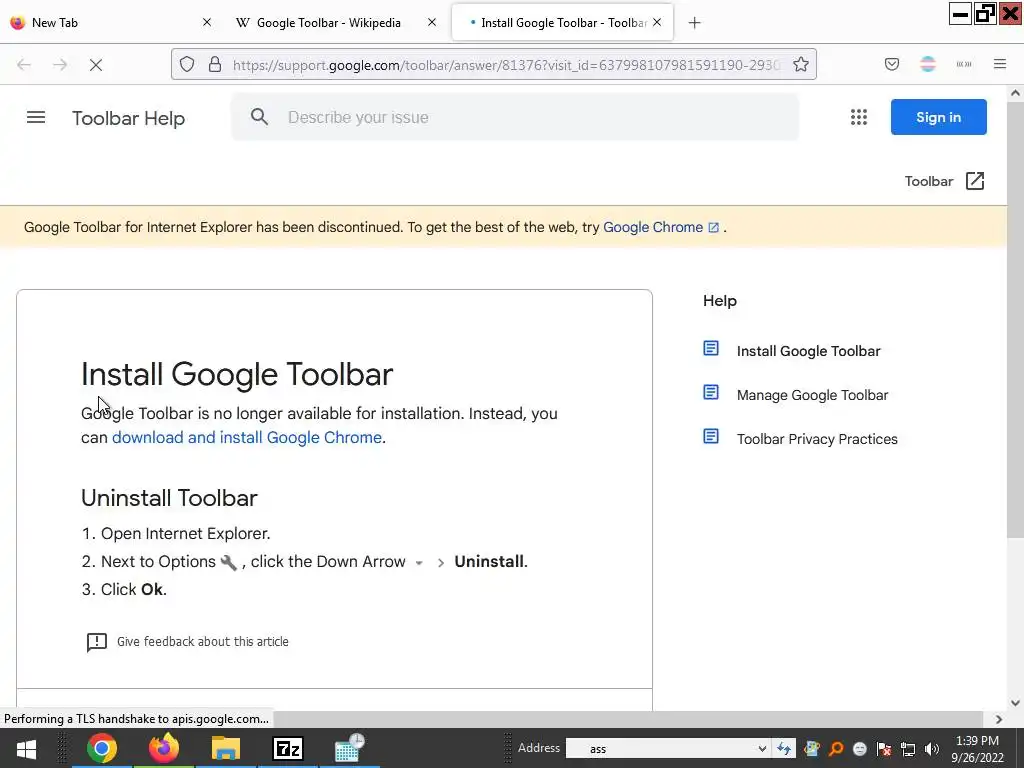Open Give feedback about this article
1024x768 pixels.
tap(202, 642)
